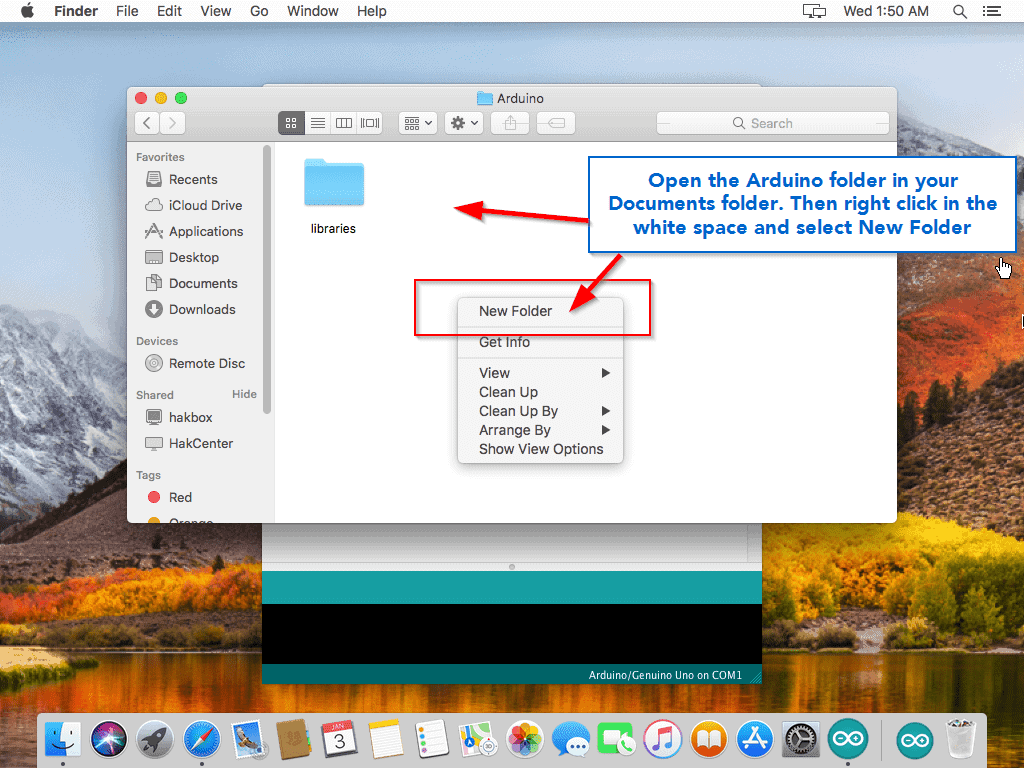The image size is (1024, 768).
Task: Switch Finder to icon view
Action: [x=291, y=123]
